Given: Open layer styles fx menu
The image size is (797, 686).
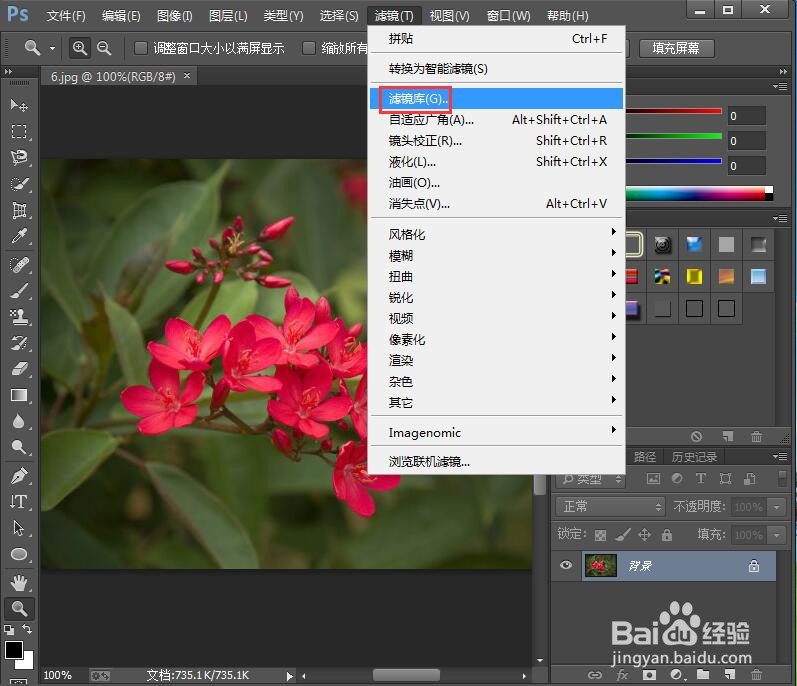Looking at the screenshot, I should point(622,675).
